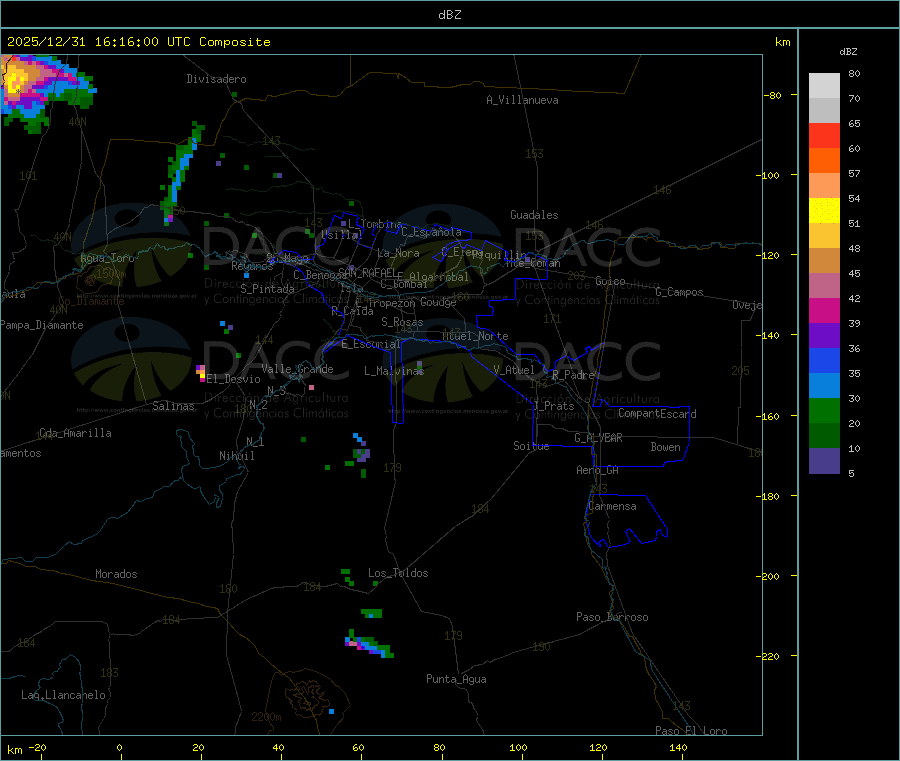Click the Nihuil label
Screen dimensions: 900x761
[x=236, y=456]
